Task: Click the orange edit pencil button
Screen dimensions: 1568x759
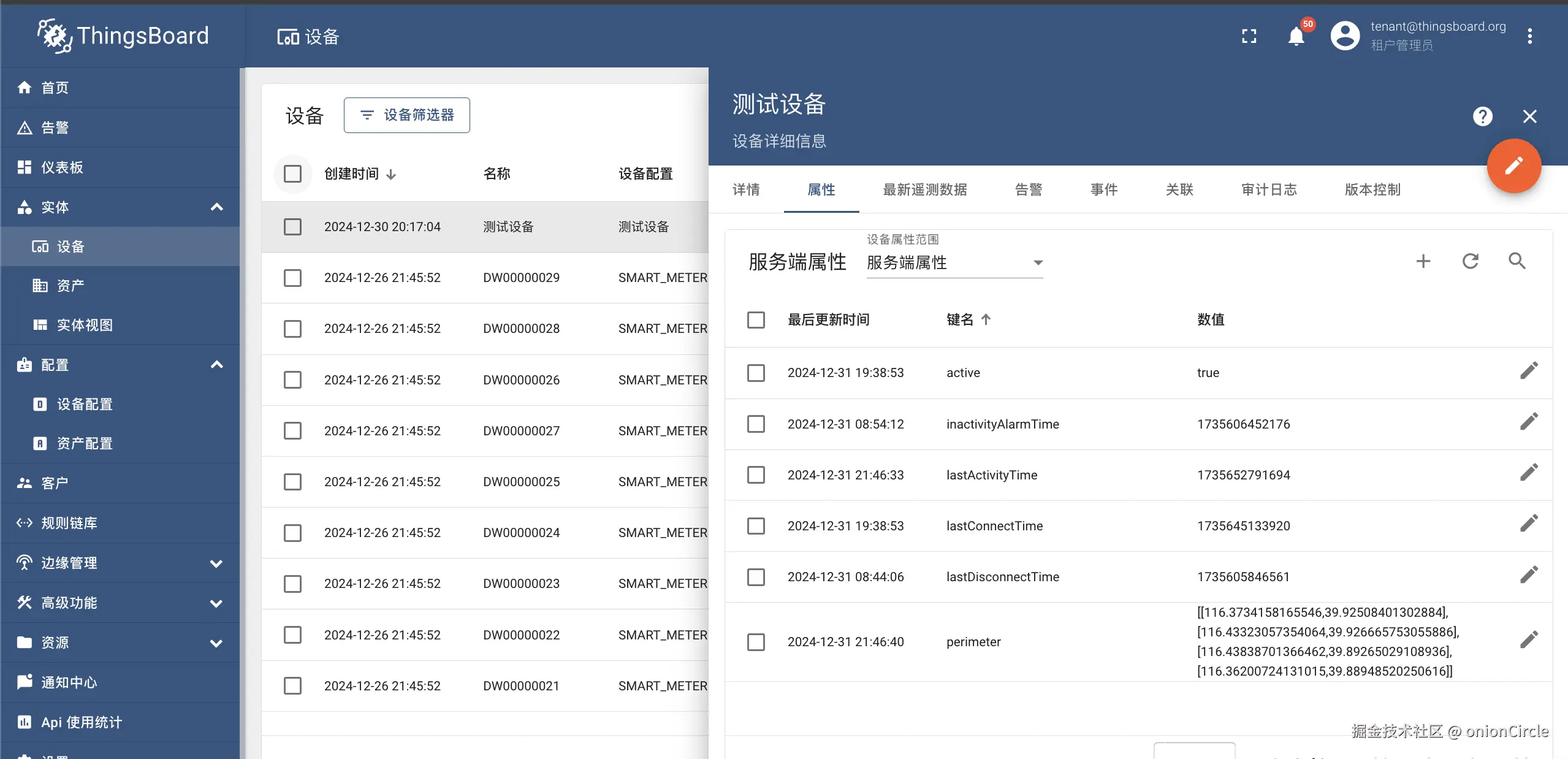Action: point(1513,166)
